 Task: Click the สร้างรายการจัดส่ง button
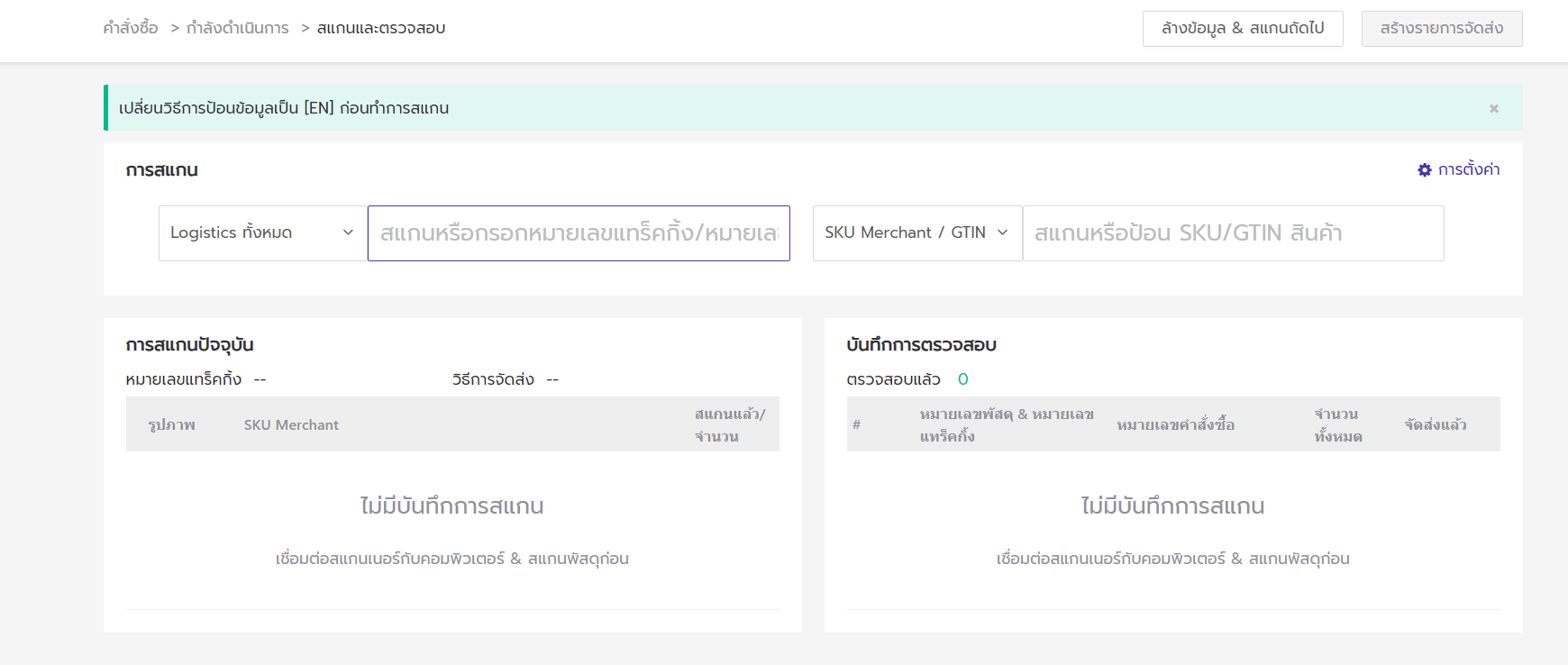pos(1441,29)
